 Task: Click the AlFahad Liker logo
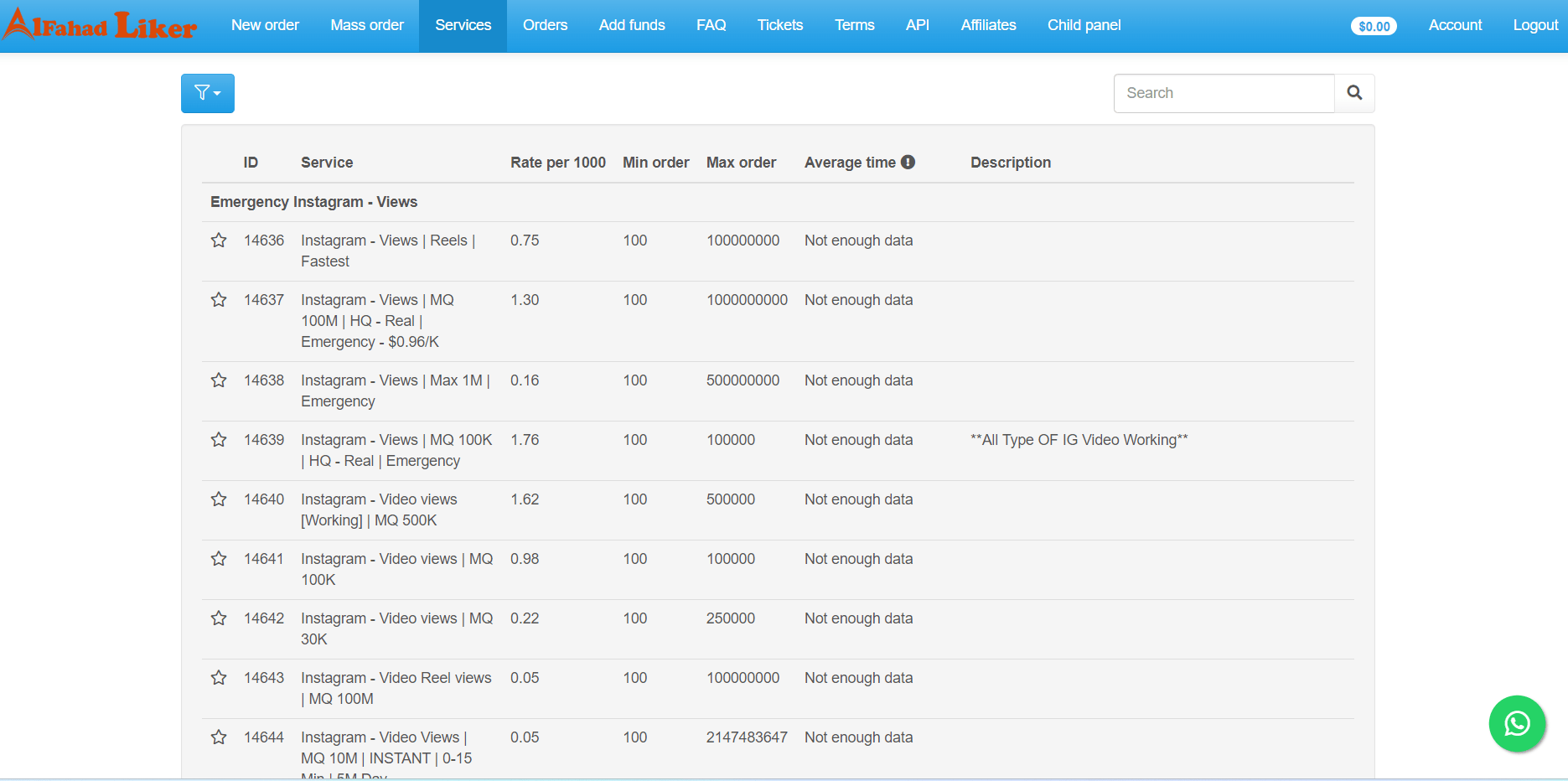coord(101,25)
